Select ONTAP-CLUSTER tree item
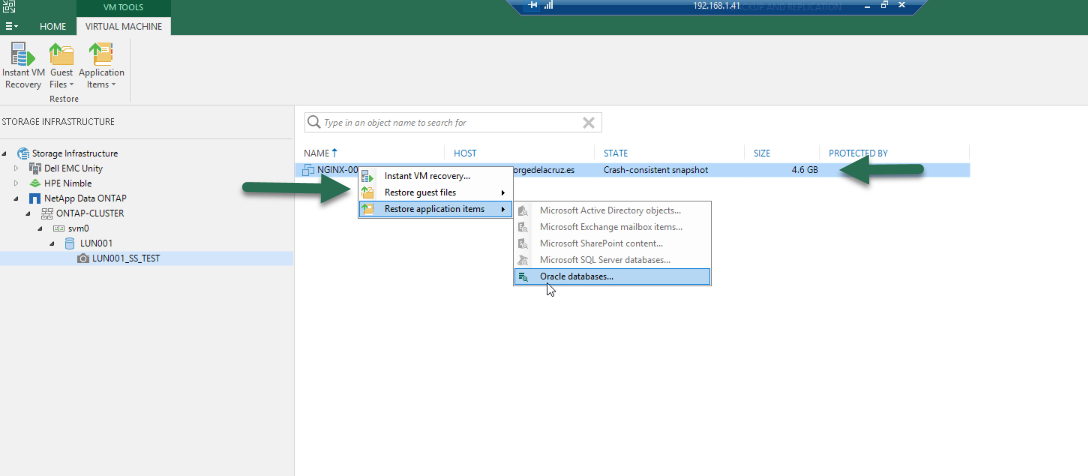 pos(90,214)
